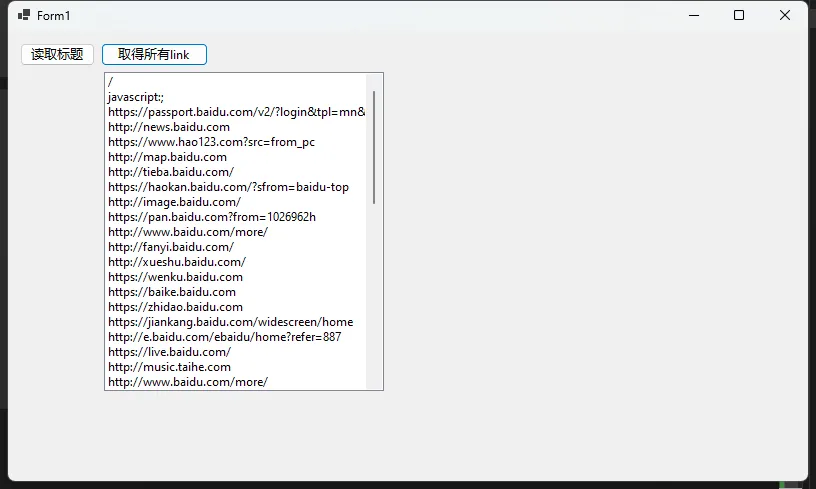Image resolution: width=816 pixels, height=489 pixels.
Task: Click the 取得所有link button
Action: pyautogui.click(x=155, y=55)
